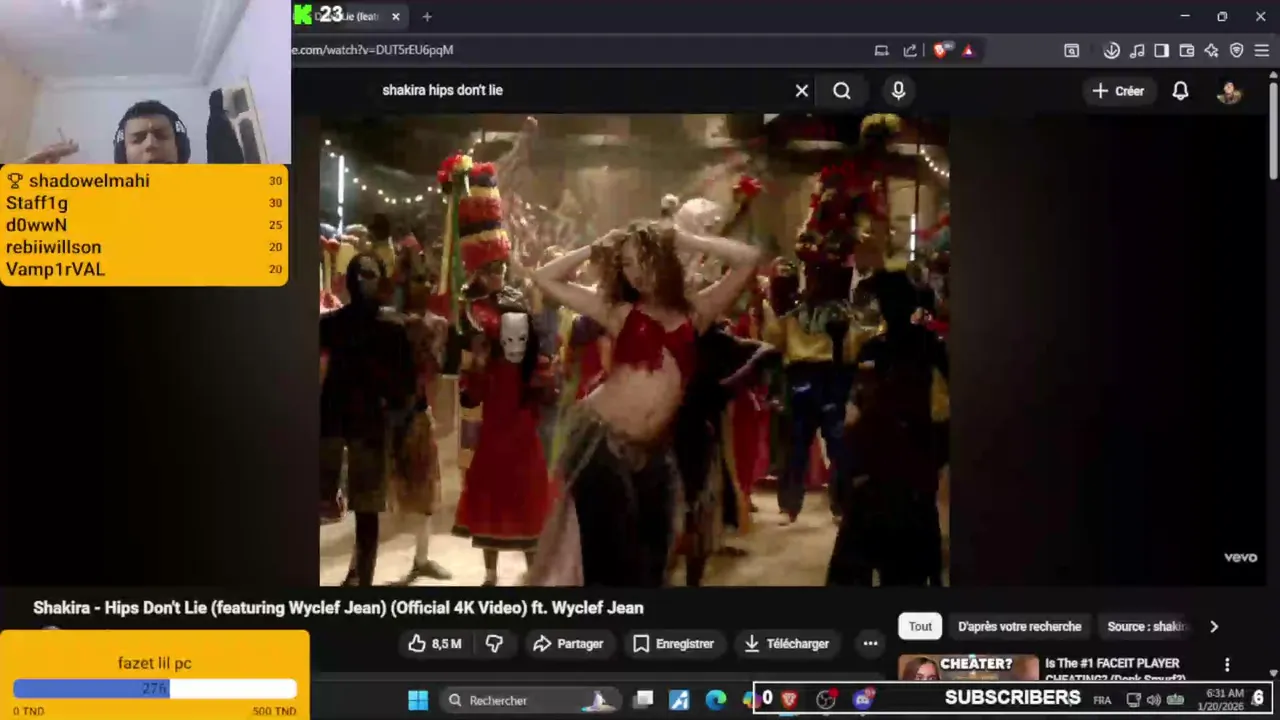Screen dimensions: 1280x720
Task: Click the Brave Shields lion icon
Action: [x=940, y=50]
